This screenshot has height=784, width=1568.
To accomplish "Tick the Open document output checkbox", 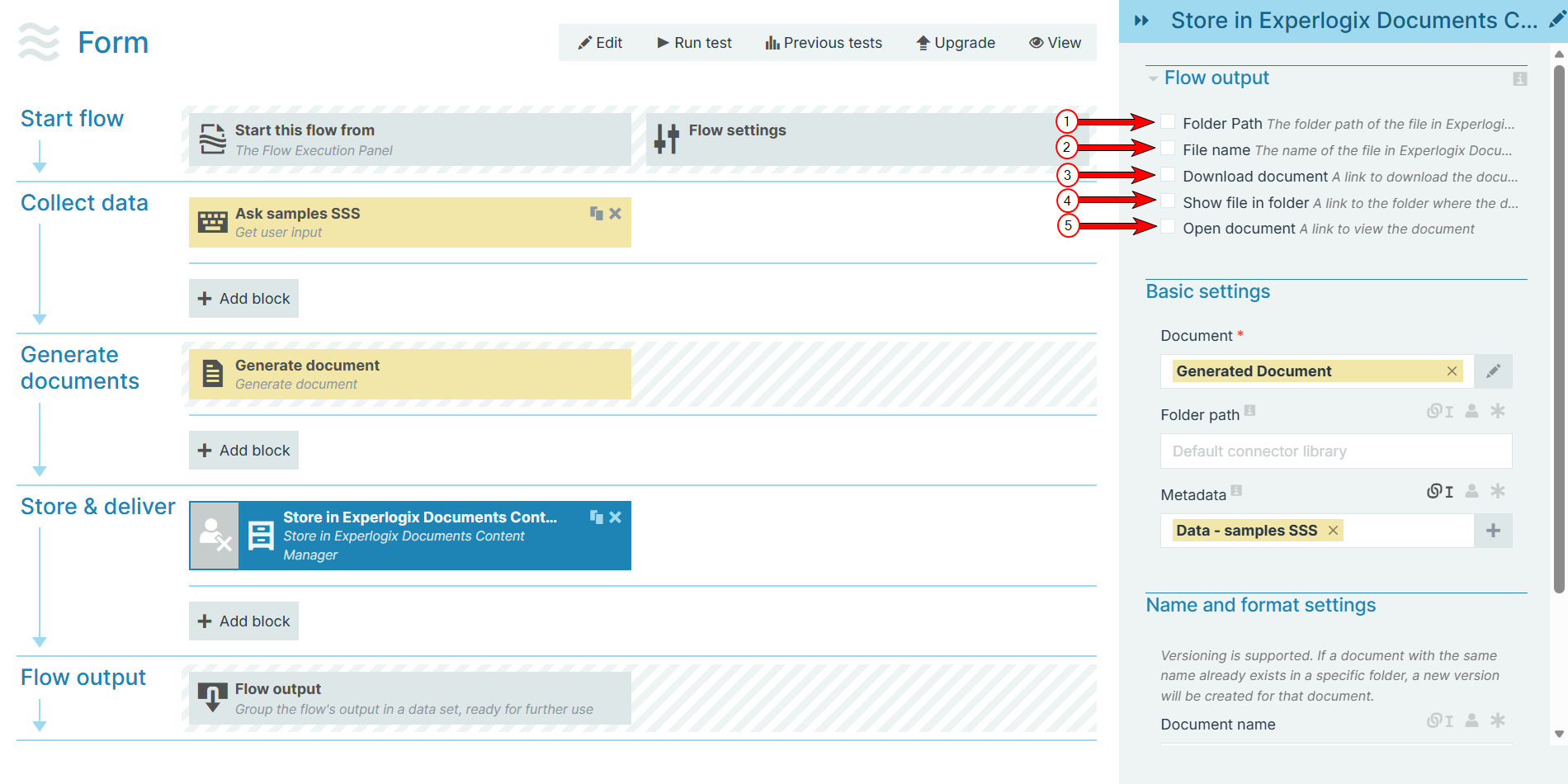I will (1168, 227).
